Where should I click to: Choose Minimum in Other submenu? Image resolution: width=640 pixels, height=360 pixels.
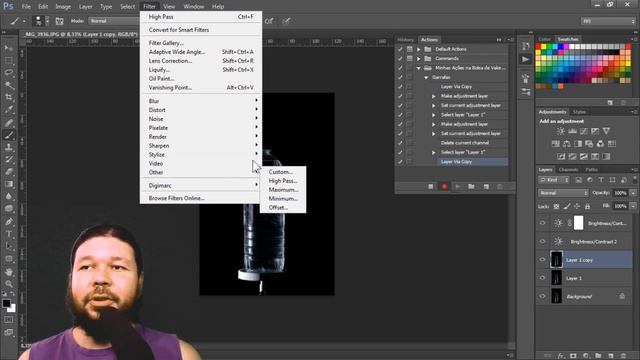pos(283,198)
